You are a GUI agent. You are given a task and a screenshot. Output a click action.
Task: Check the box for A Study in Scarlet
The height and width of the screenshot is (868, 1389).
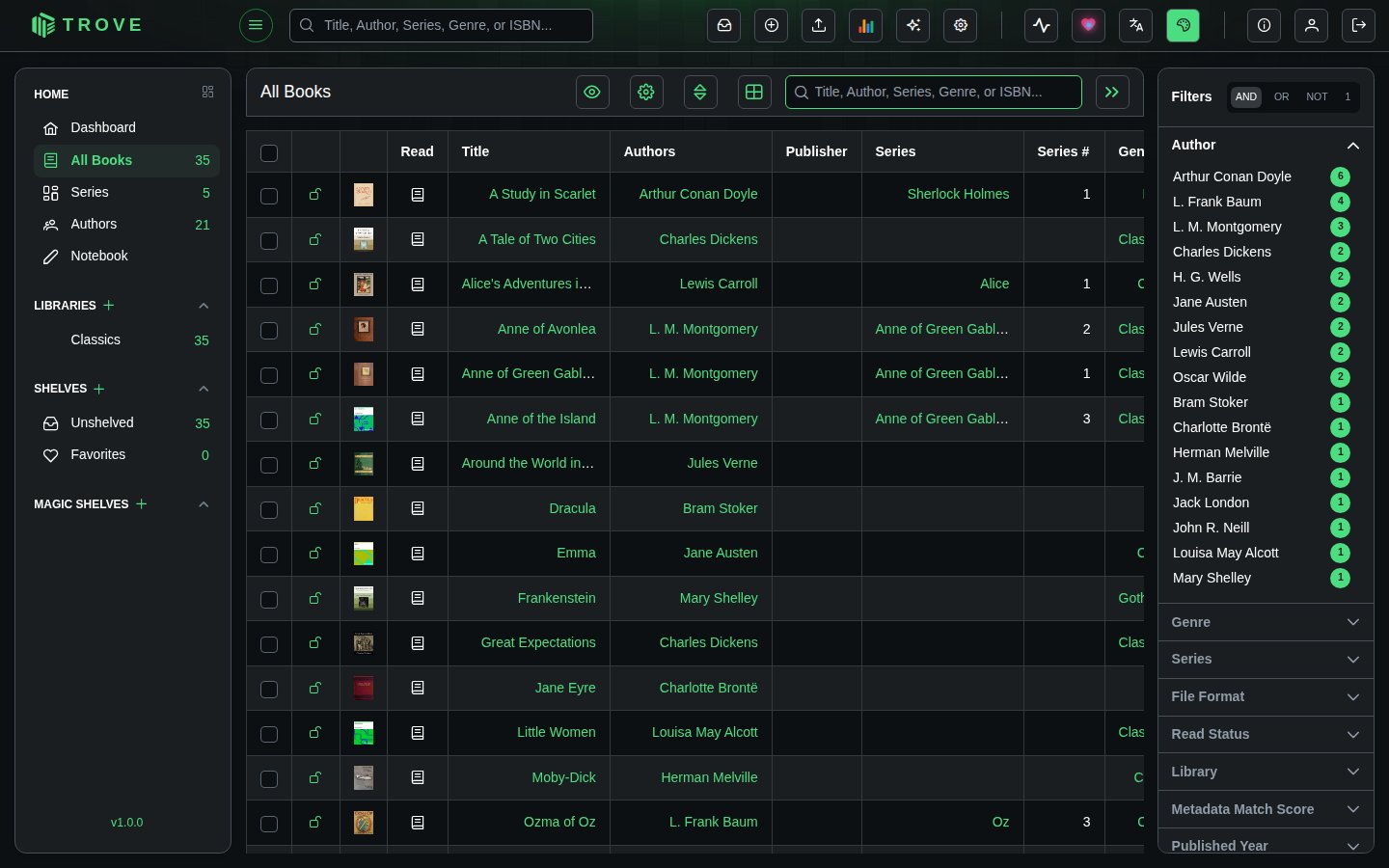269,196
